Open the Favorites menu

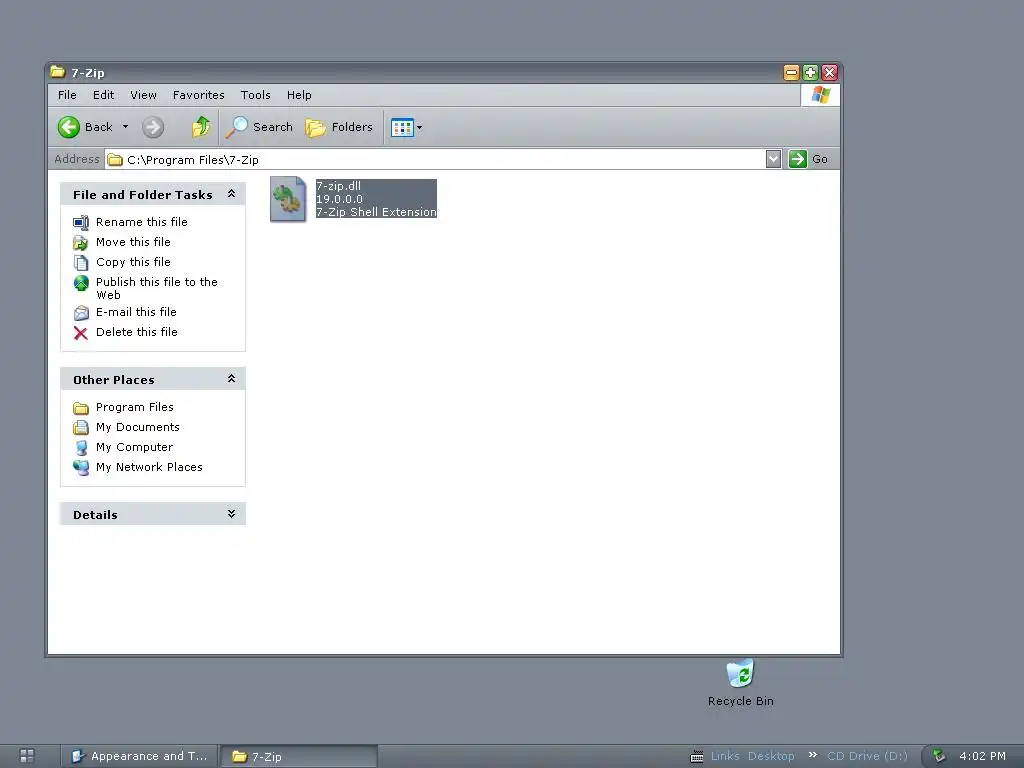199,95
